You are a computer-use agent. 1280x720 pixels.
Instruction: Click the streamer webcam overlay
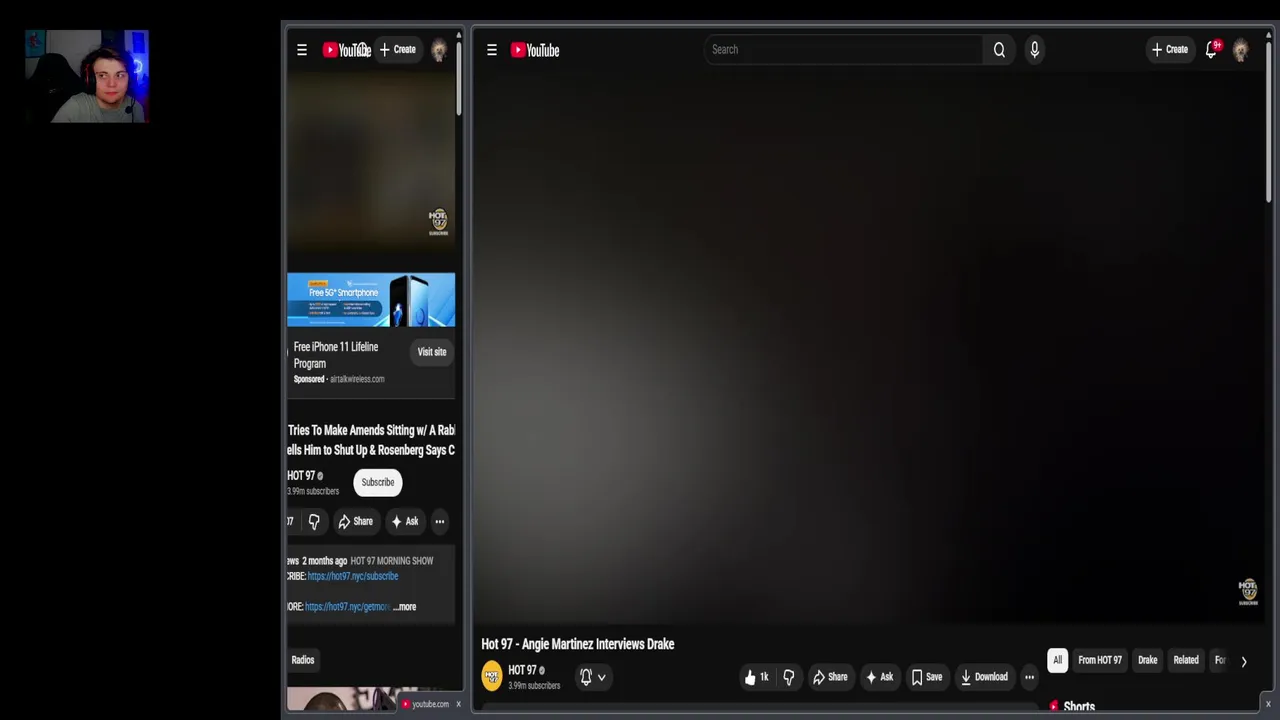pos(87,76)
